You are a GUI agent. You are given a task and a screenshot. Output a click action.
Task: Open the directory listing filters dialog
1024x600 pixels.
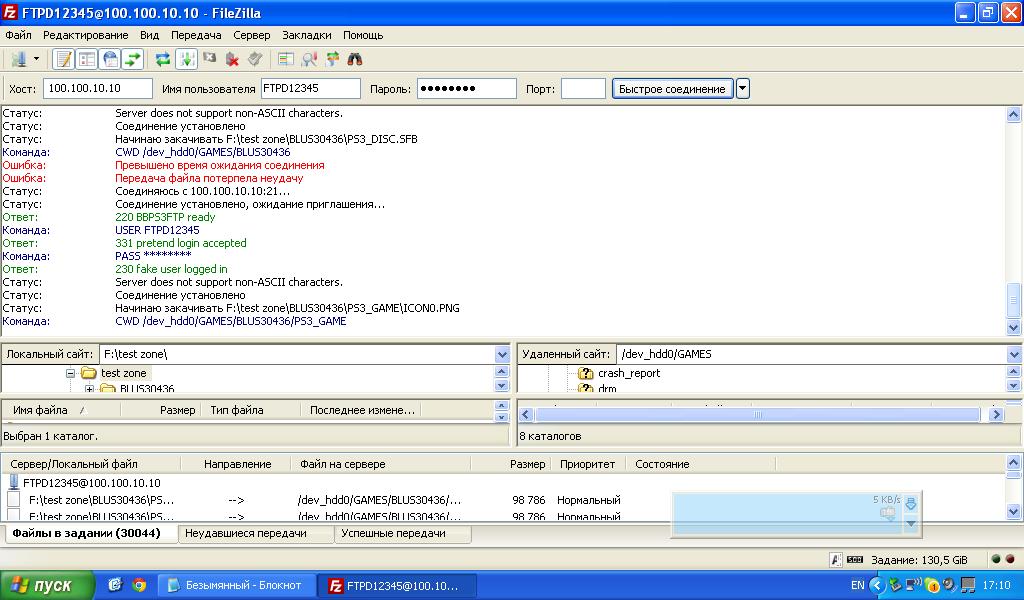tap(285, 59)
